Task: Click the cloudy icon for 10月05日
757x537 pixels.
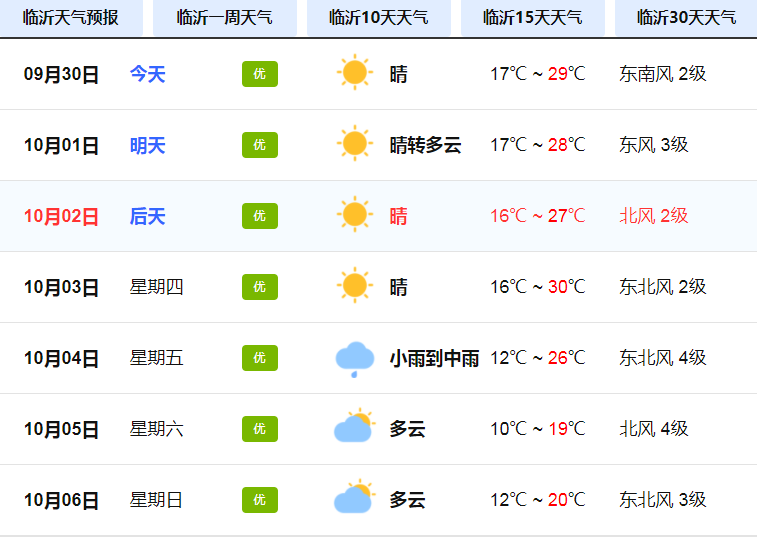Action: (x=355, y=425)
